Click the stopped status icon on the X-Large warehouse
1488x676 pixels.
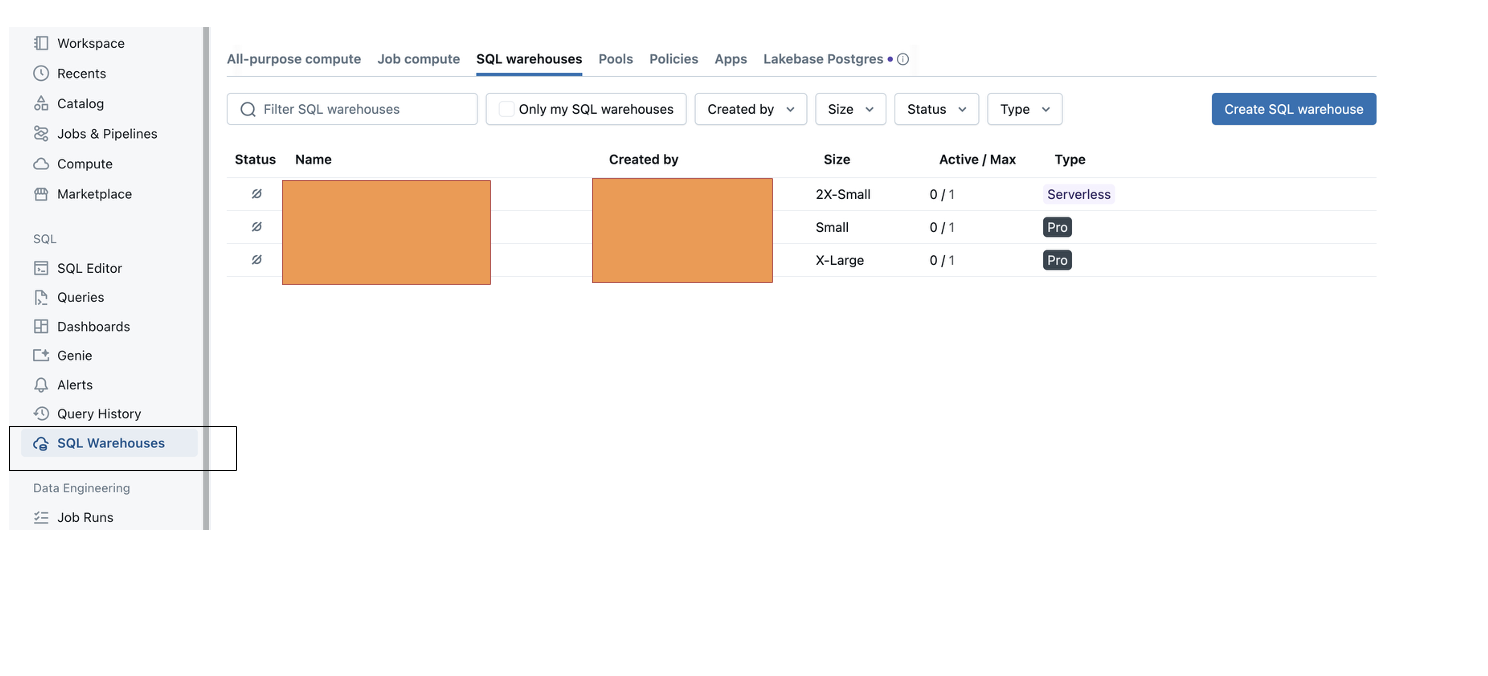click(x=256, y=260)
